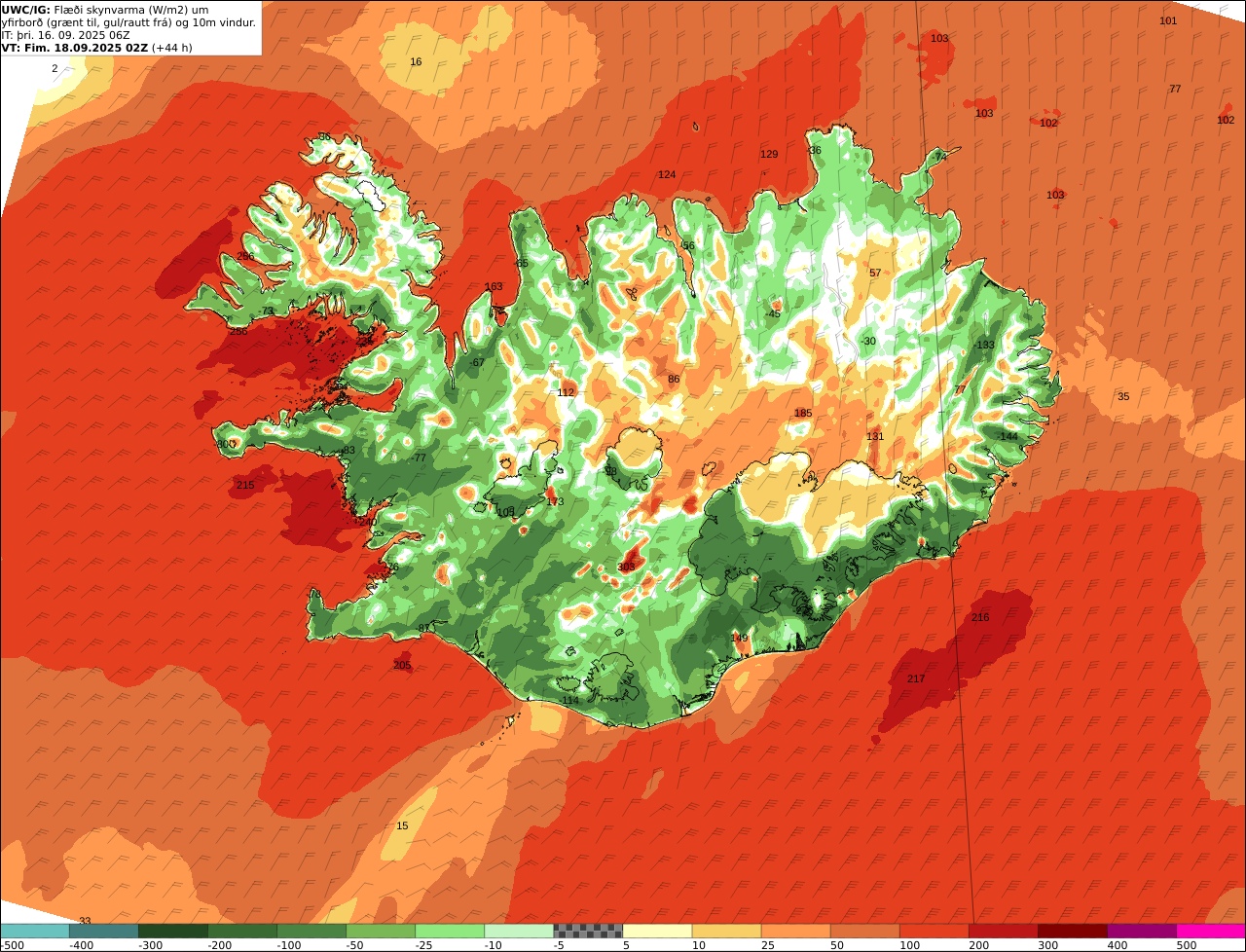Click the legend swatch between -500 and -400
Image resolution: width=1246 pixels, height=952 pixels.
[34, 932]
